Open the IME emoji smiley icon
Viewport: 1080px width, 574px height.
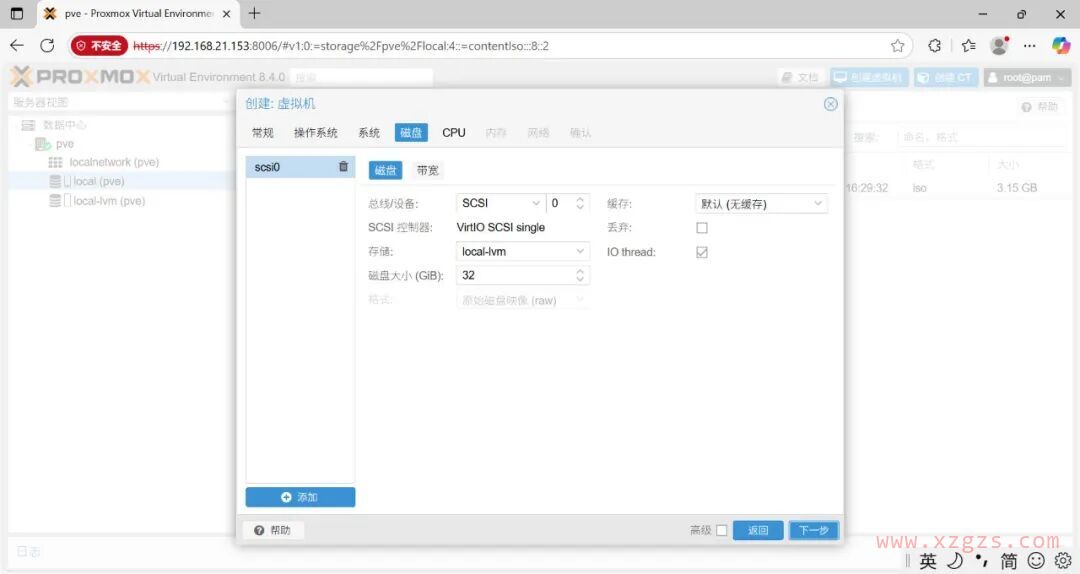[x=1036, y=561]
